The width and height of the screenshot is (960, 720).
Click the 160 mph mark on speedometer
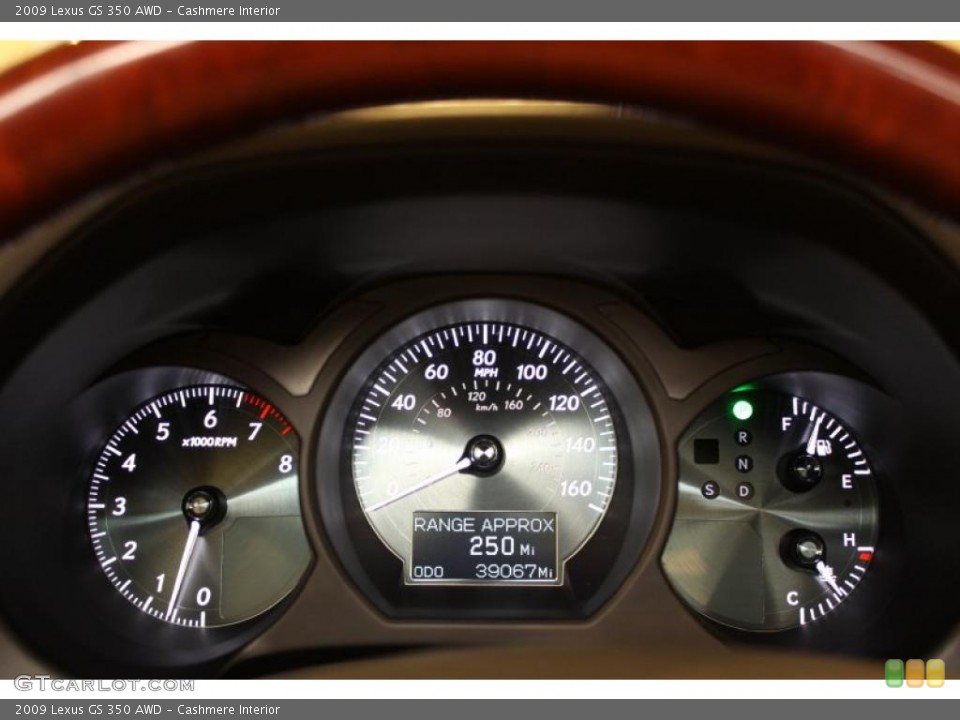576,489
